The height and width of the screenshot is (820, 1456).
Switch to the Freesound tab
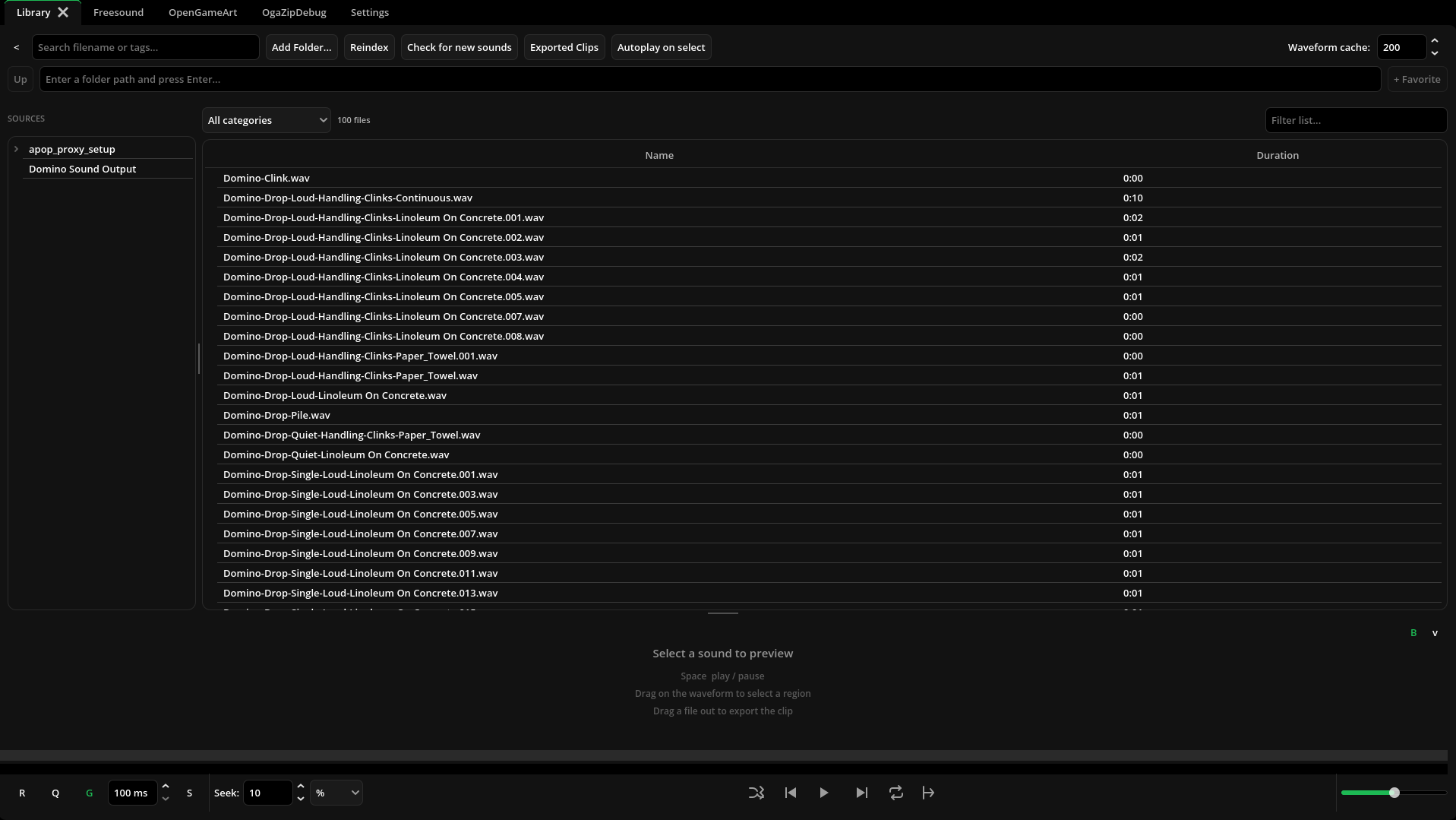[118, 12]
